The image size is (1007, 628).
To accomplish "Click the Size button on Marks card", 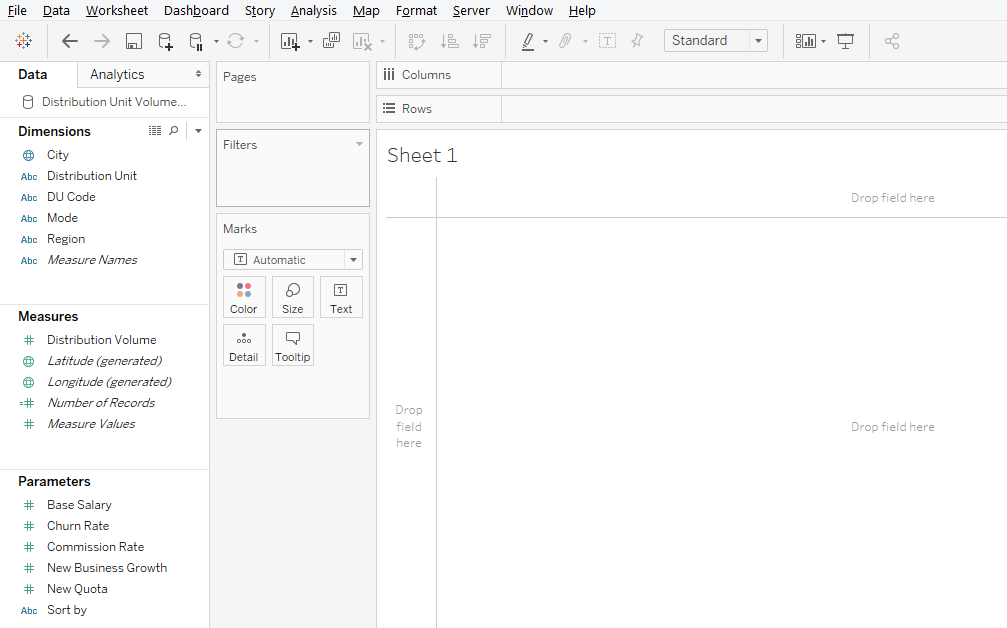I will (292, 296).
